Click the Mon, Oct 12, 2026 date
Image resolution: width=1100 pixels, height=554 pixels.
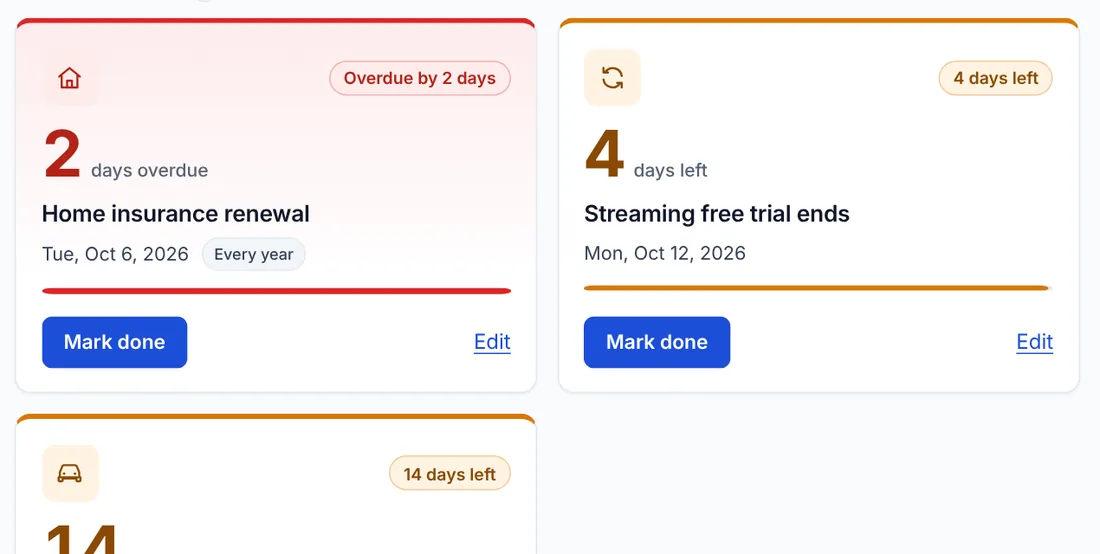tap(664, 253)
